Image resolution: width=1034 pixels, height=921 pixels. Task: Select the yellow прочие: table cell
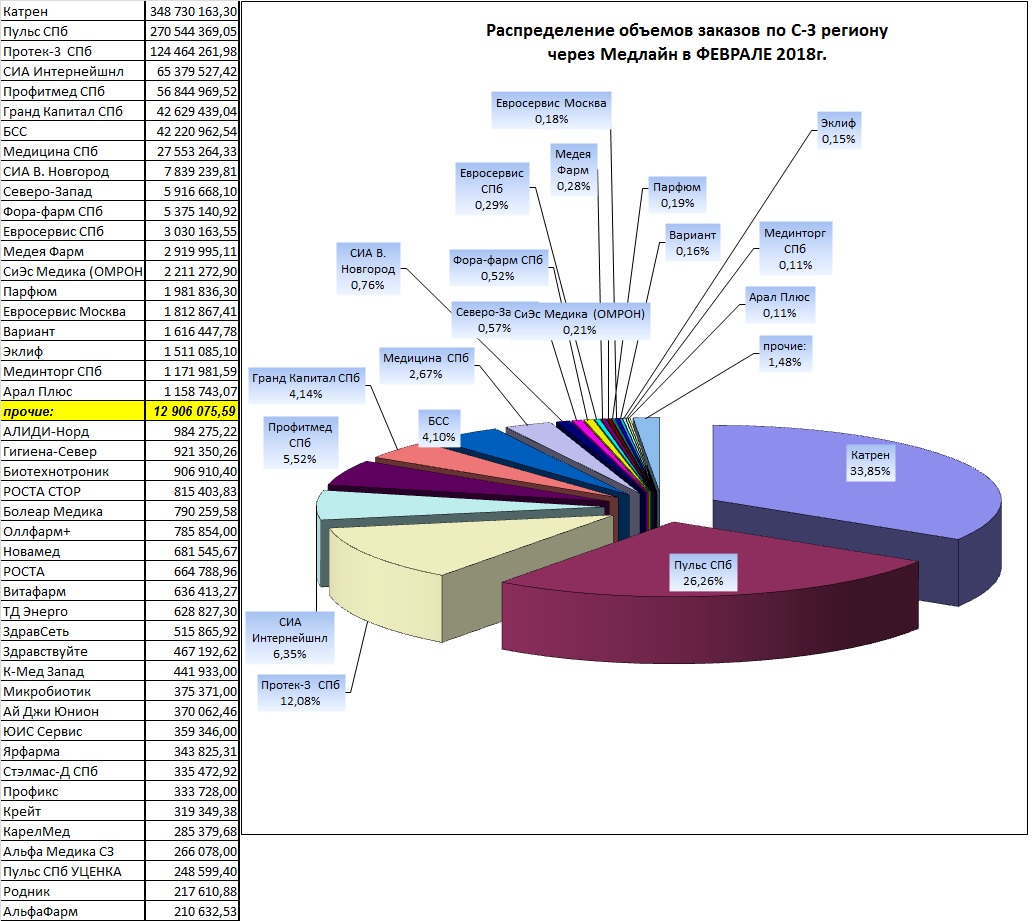[x=72, y=411]
